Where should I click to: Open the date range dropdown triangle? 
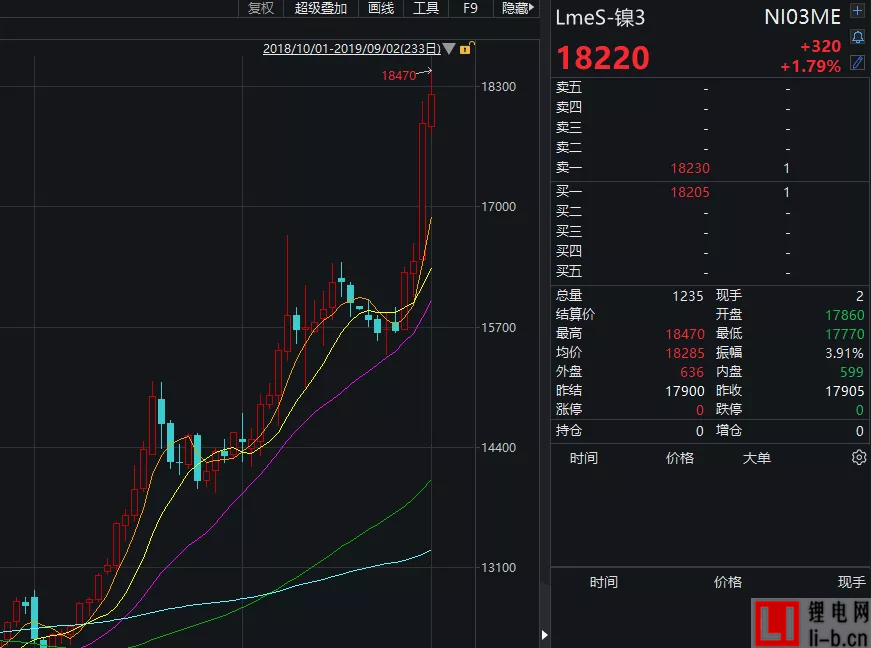point(450,49)
